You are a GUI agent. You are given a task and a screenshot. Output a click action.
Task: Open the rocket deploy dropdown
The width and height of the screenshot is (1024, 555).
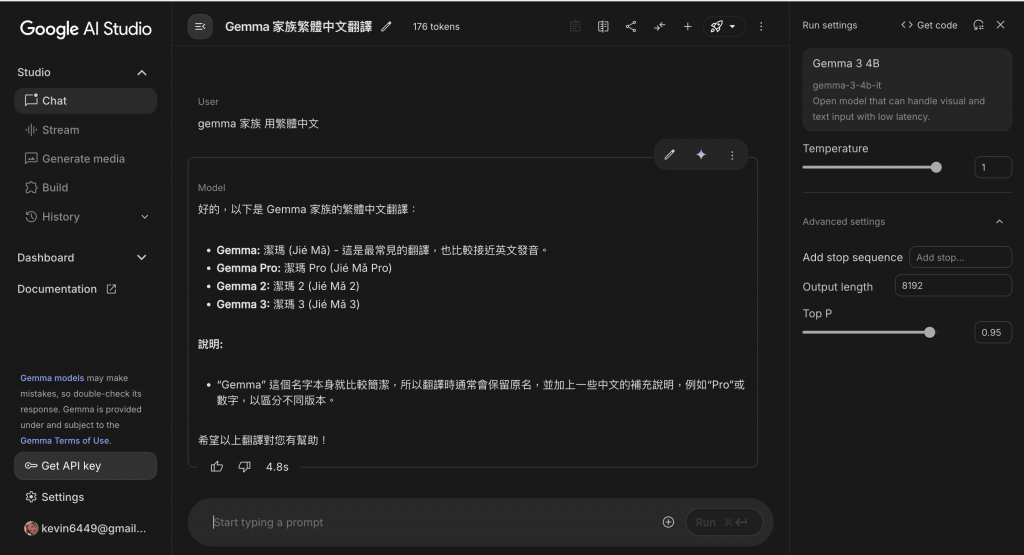723,27
